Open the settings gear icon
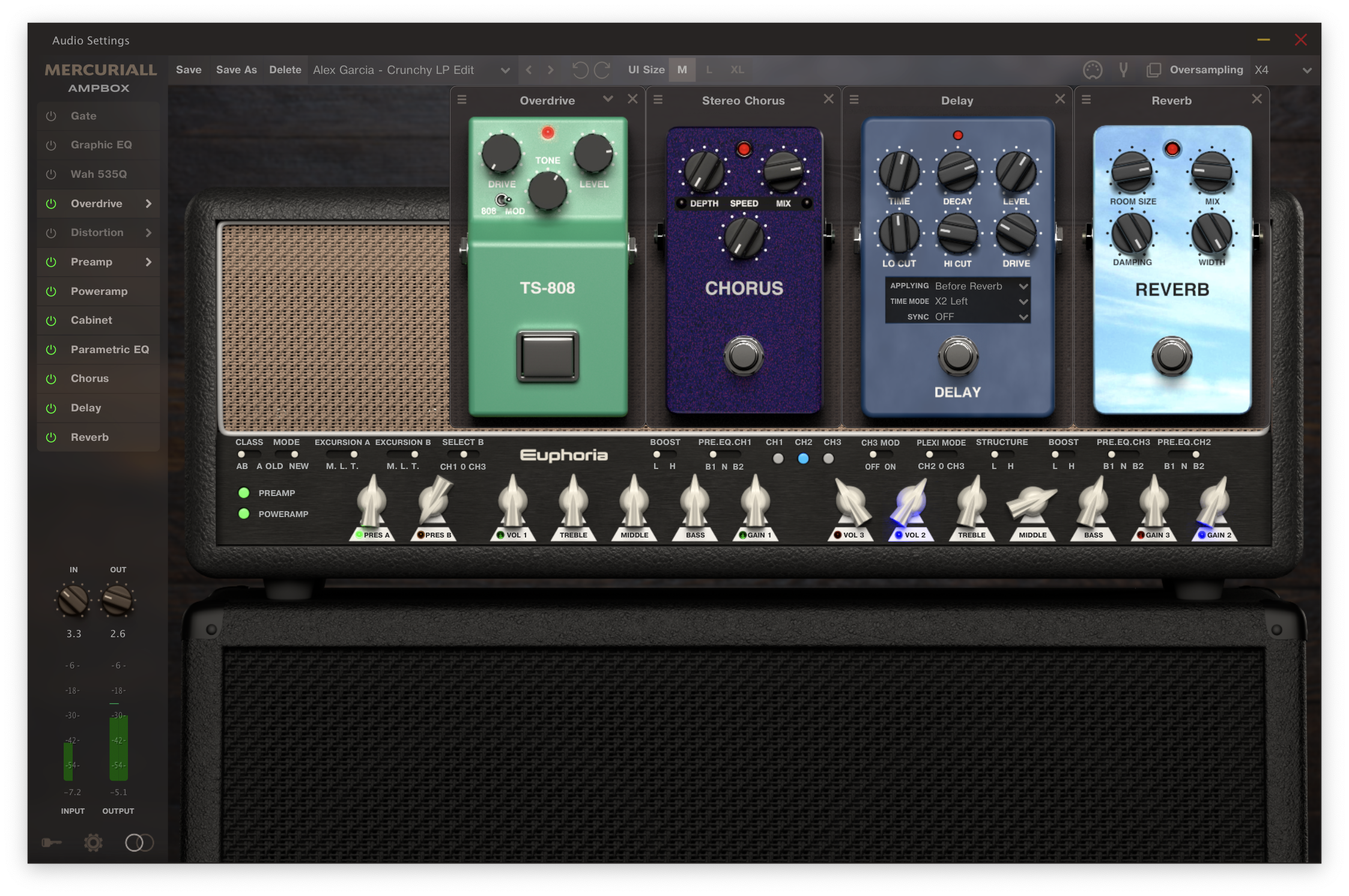This screenshot has height=896, width=1349. [93, 843]
